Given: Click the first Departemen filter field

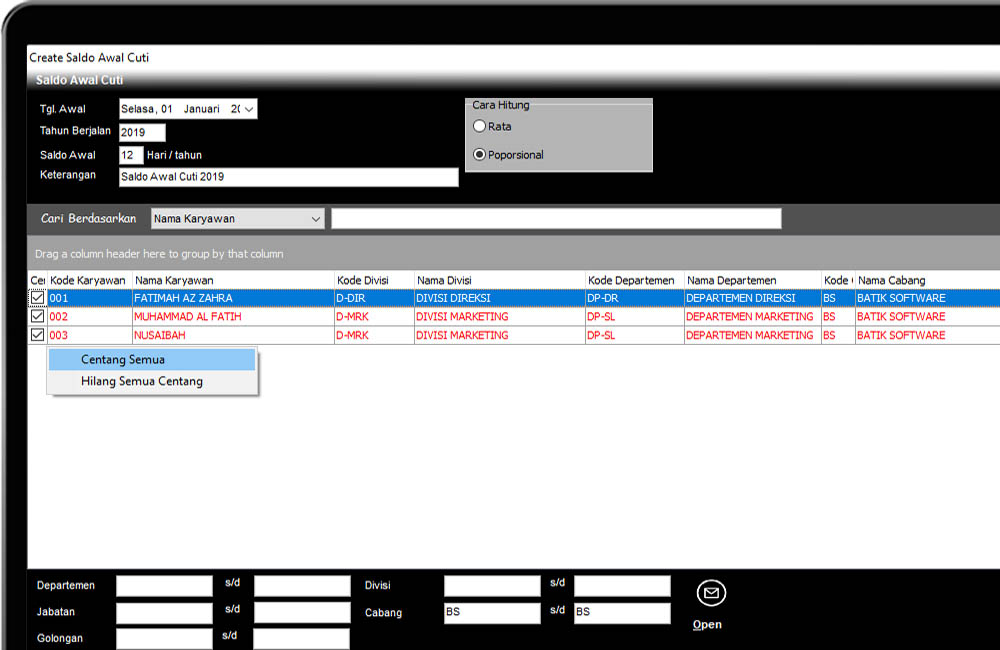Looking at the screenshot, I should pos(164,586).
